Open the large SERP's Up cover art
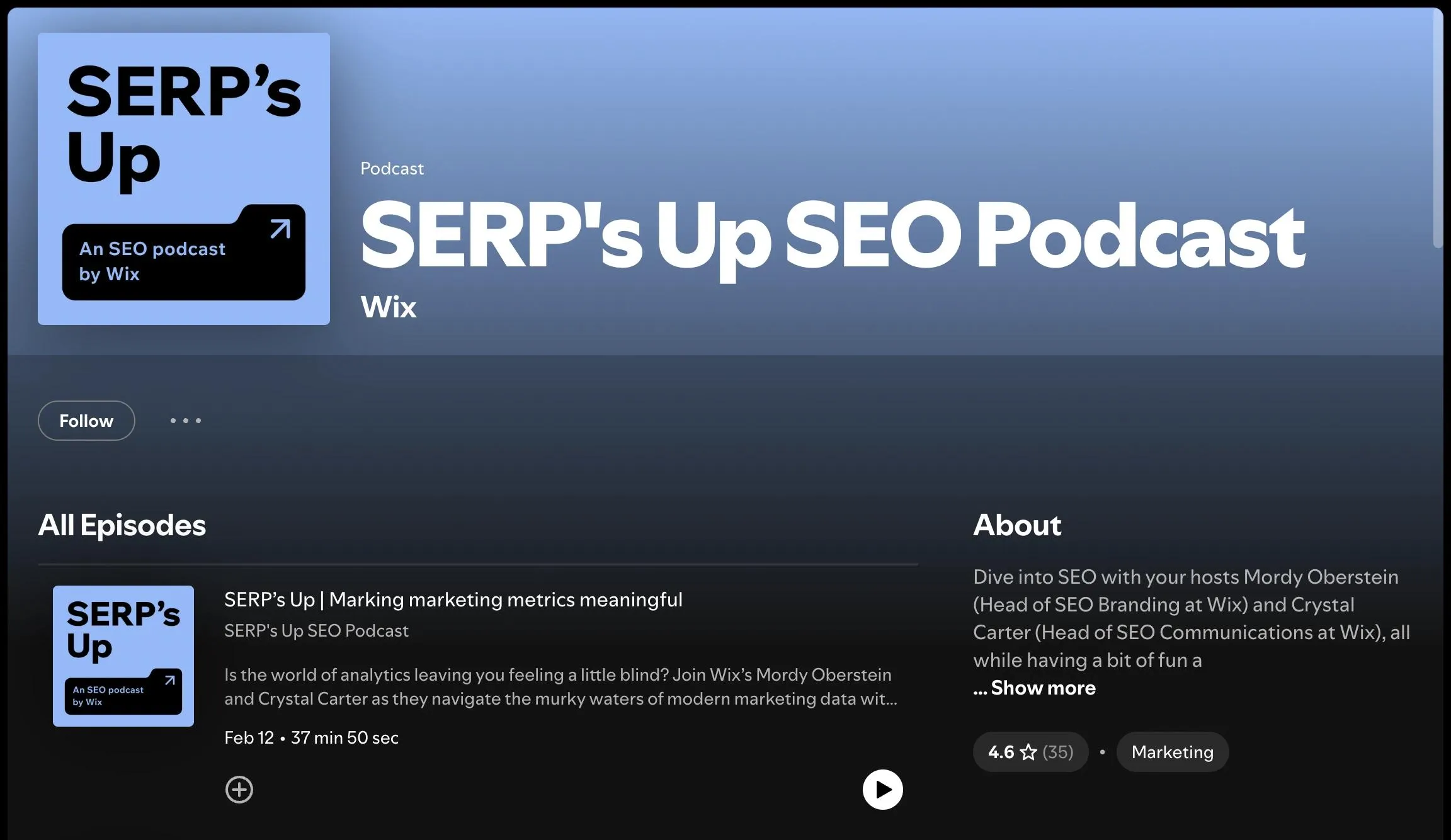 point(184,179)
